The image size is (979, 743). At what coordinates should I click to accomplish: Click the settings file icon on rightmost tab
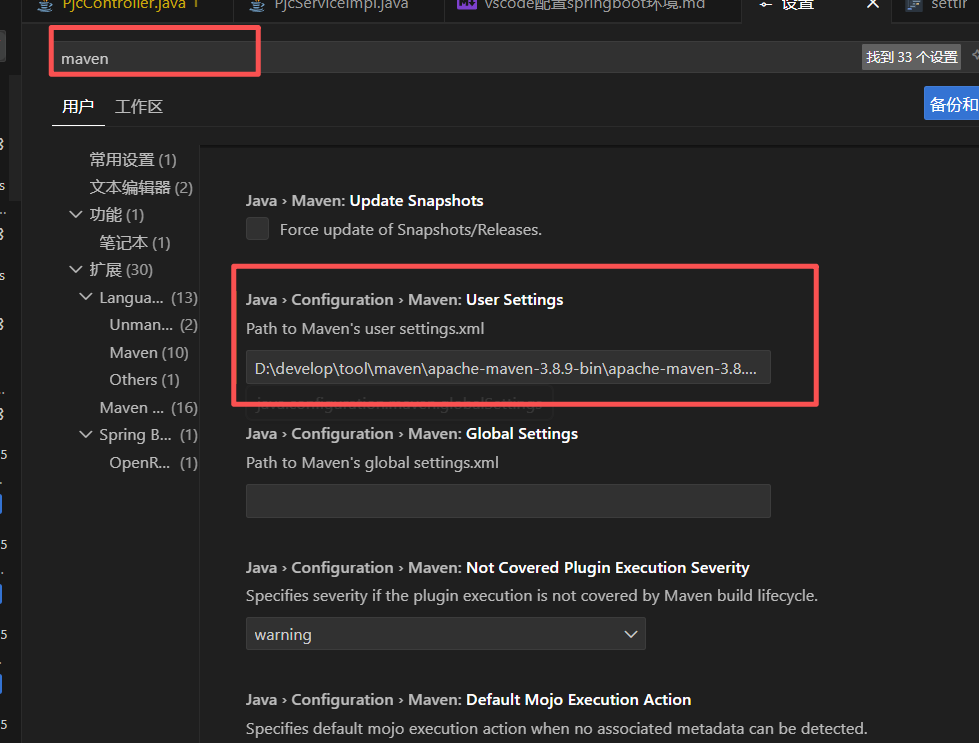tap(913, 5)
